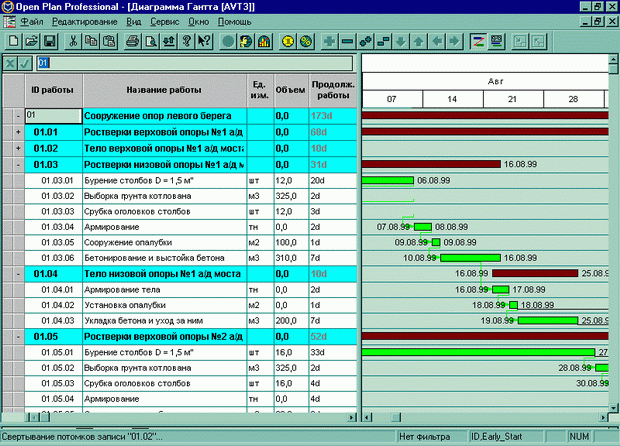This screenshot has height=446, width=620.
Task: Expand the 01.01 work group
Action: click(x=17, y=132)
